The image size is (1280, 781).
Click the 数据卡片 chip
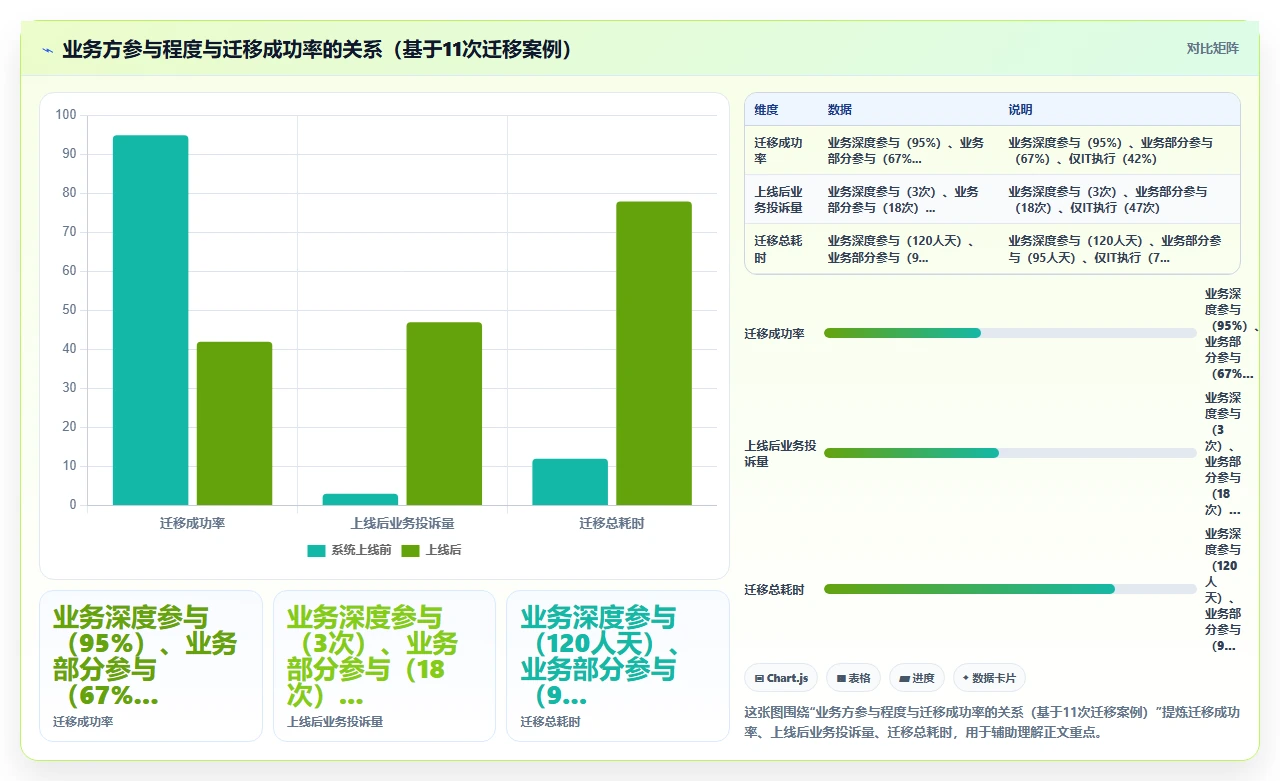click(989, 678)
